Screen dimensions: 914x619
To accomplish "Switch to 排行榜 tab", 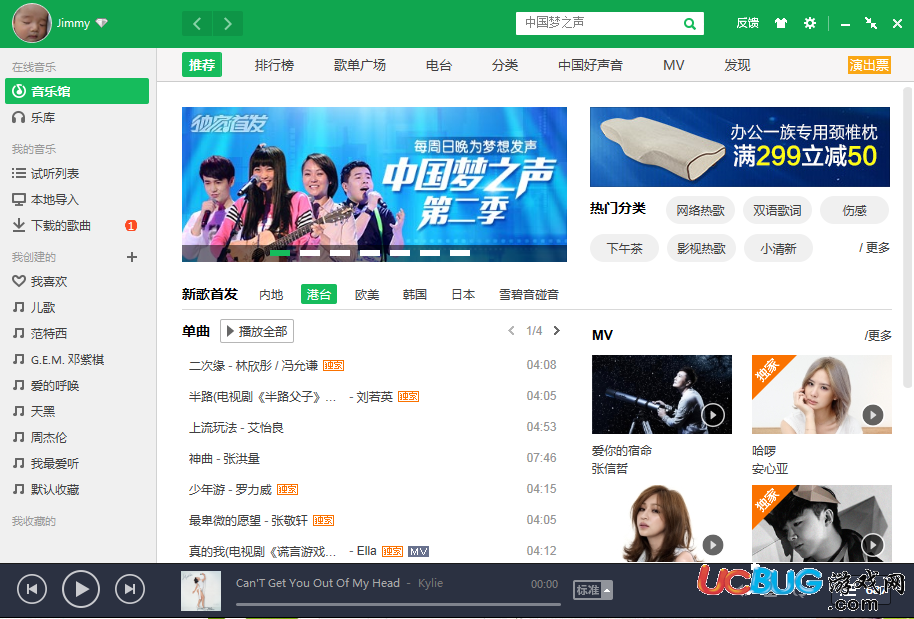I will pos(275,65).
